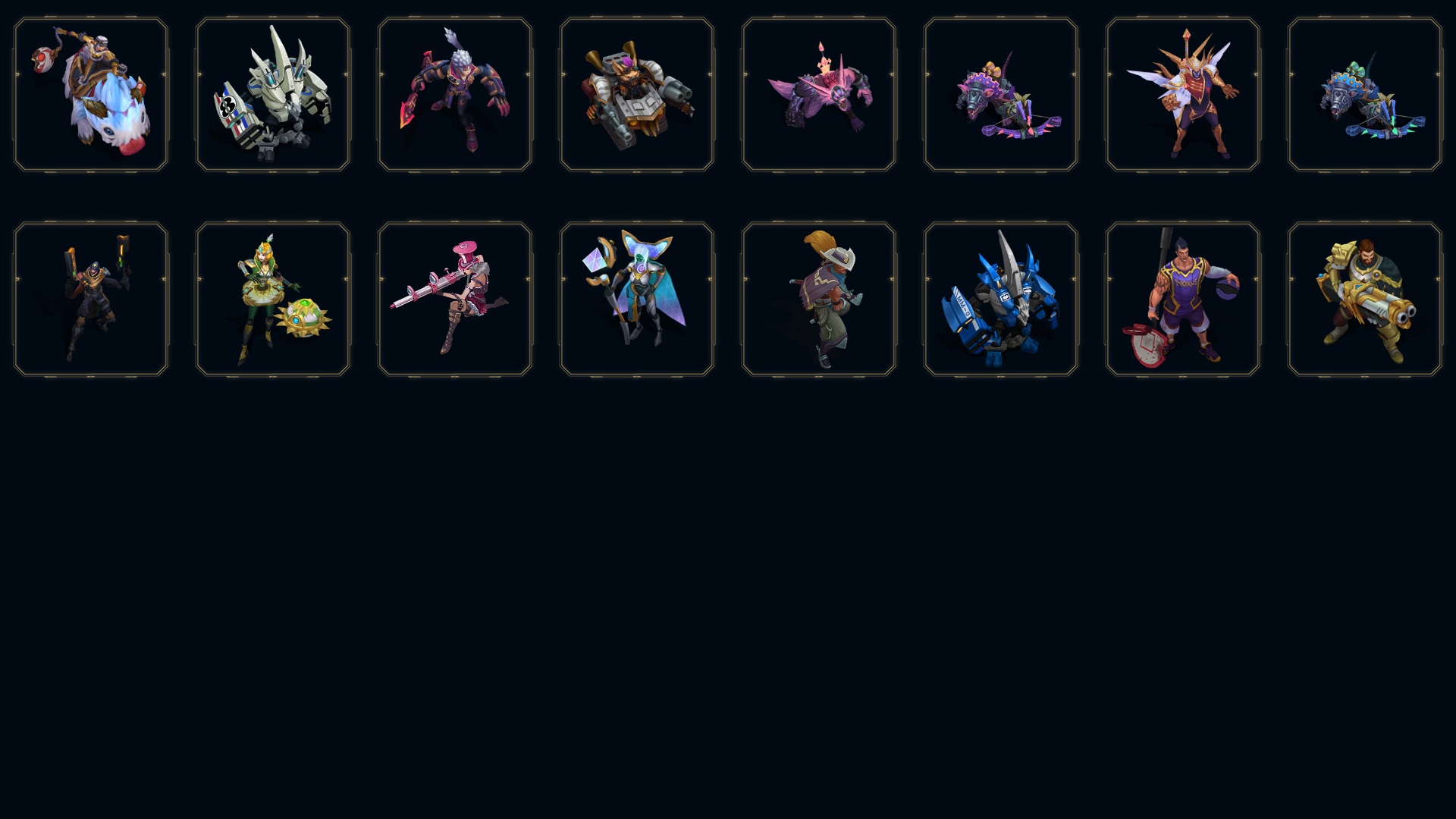Pick the sniper girl with pink rifle
The width and height of the screenshot is (1456, 819).
coord(455,299)
